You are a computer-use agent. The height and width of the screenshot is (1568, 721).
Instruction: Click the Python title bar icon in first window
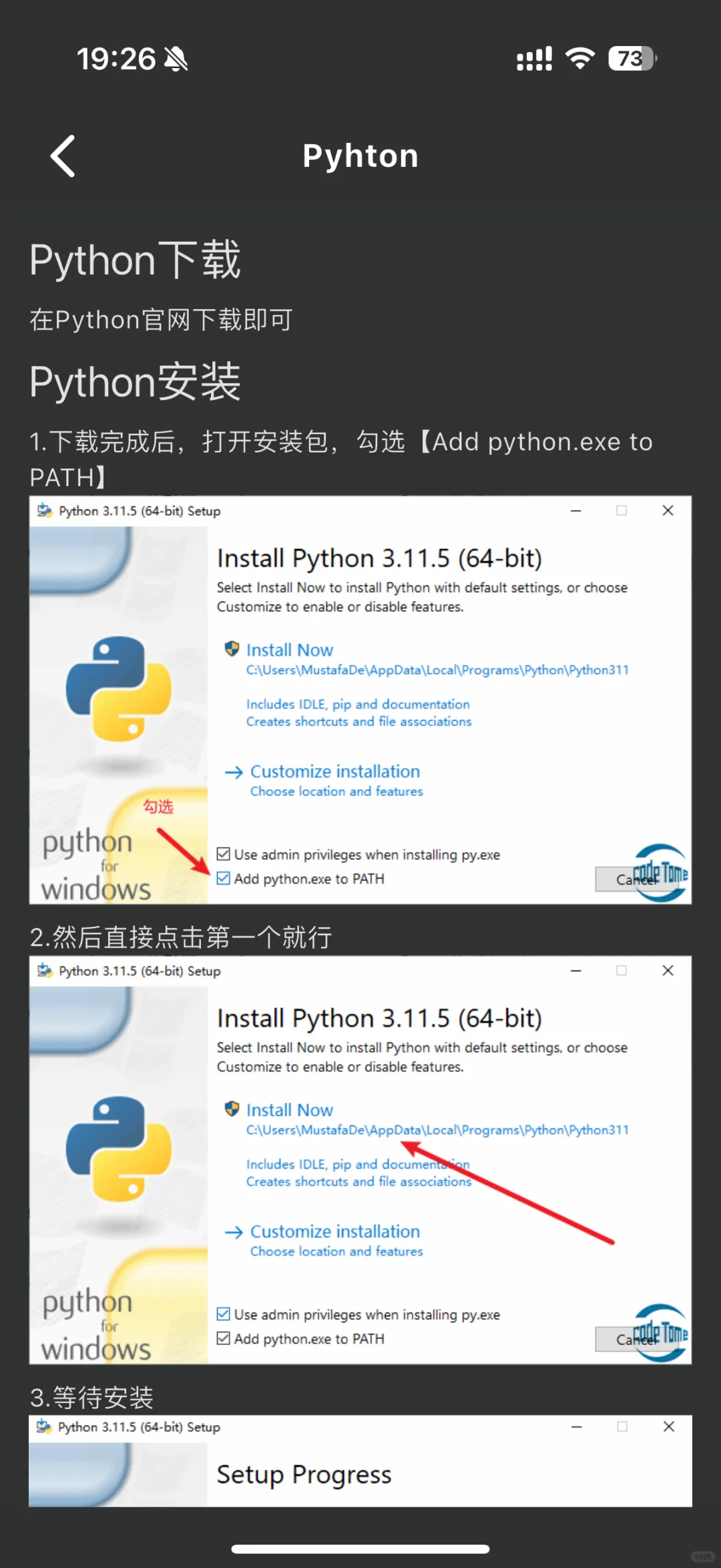45,511
